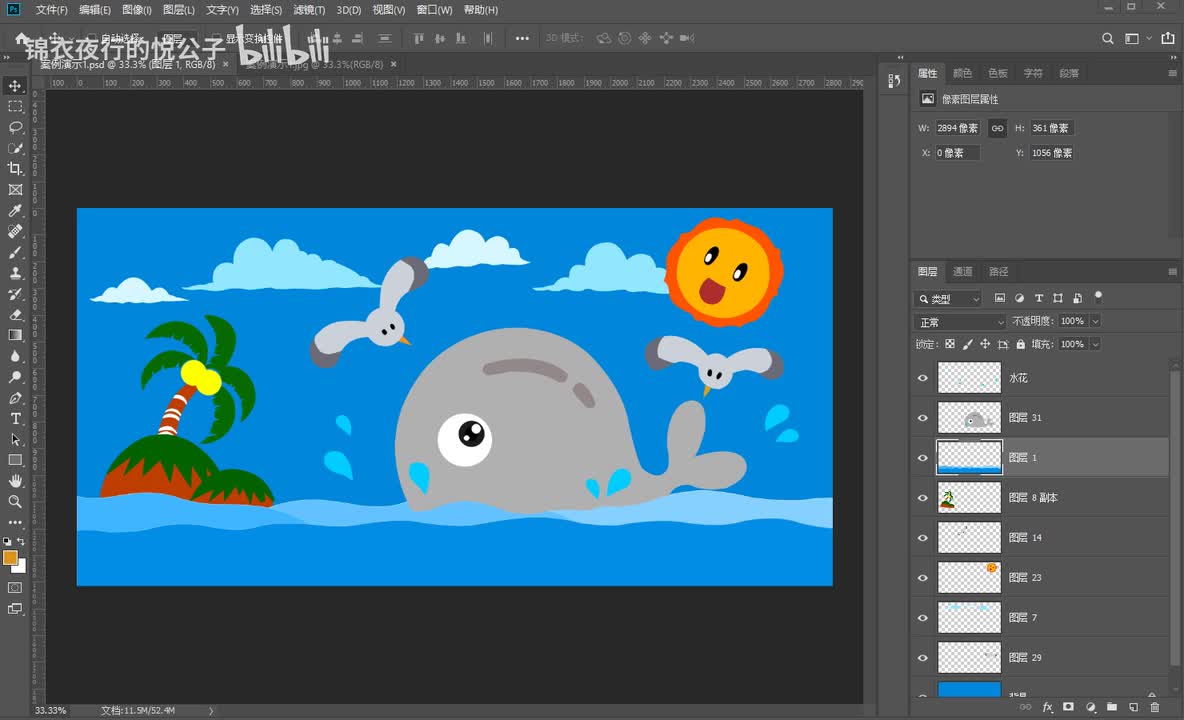The image size is (1184, 720).
Task: Hide the 图层 8 副本 layer
Action: (x=922, y=498)
